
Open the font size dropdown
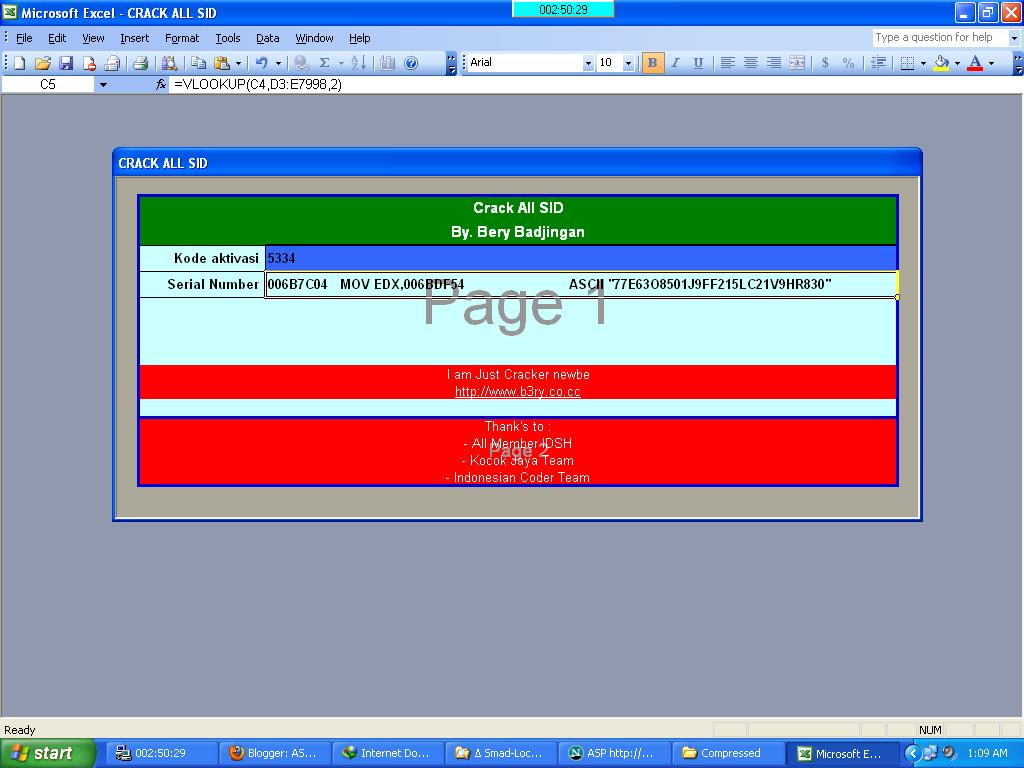coord(628,63)
